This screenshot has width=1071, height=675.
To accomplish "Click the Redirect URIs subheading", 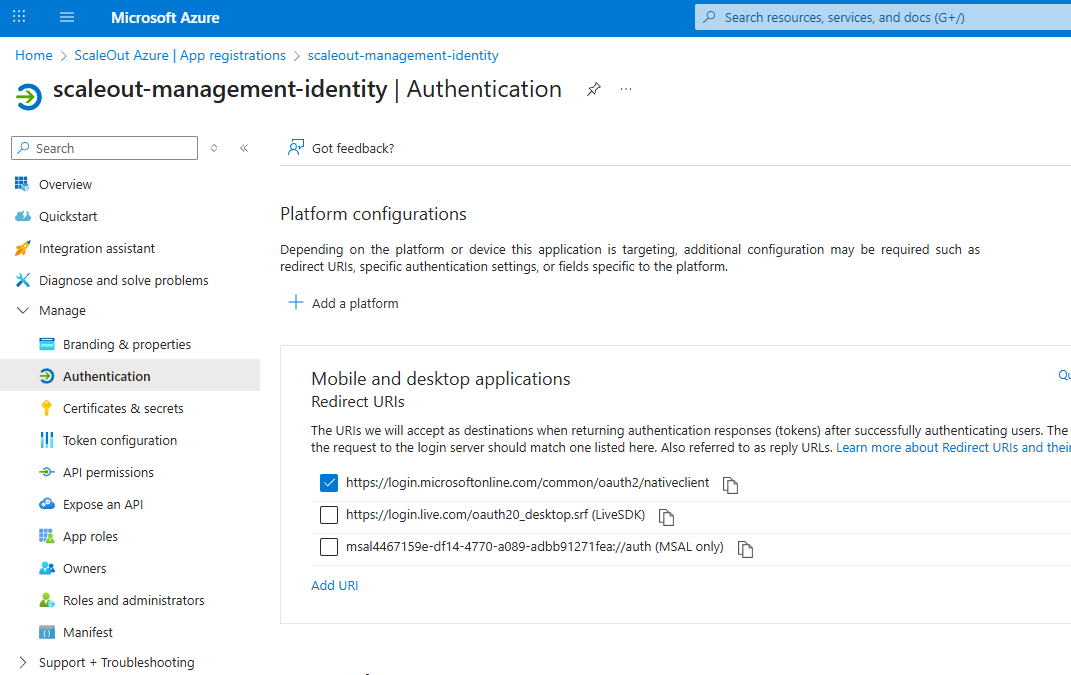I will pos(358,402).
